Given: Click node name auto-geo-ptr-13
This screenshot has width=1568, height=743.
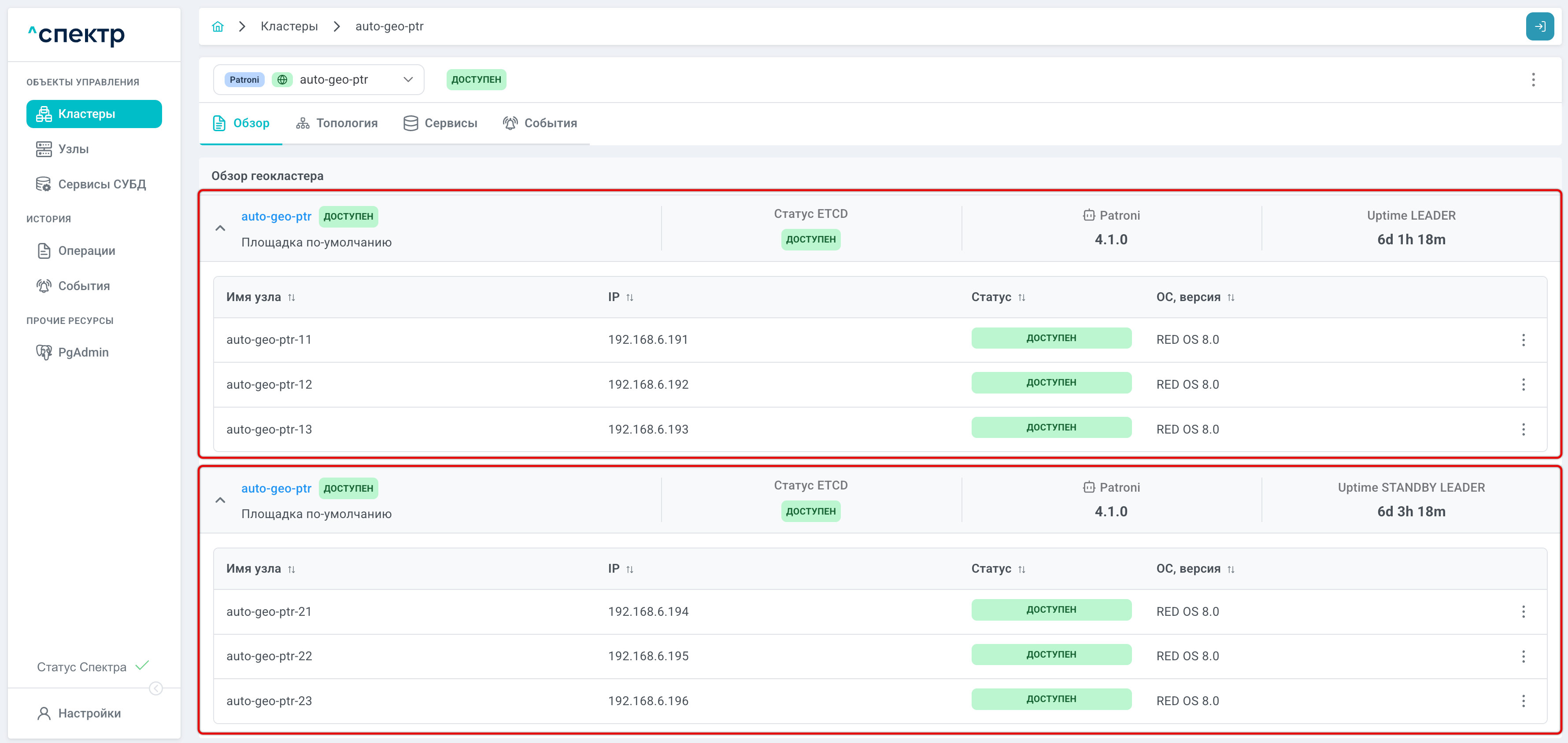Looking at the screenshot, I should pos(269,429).
